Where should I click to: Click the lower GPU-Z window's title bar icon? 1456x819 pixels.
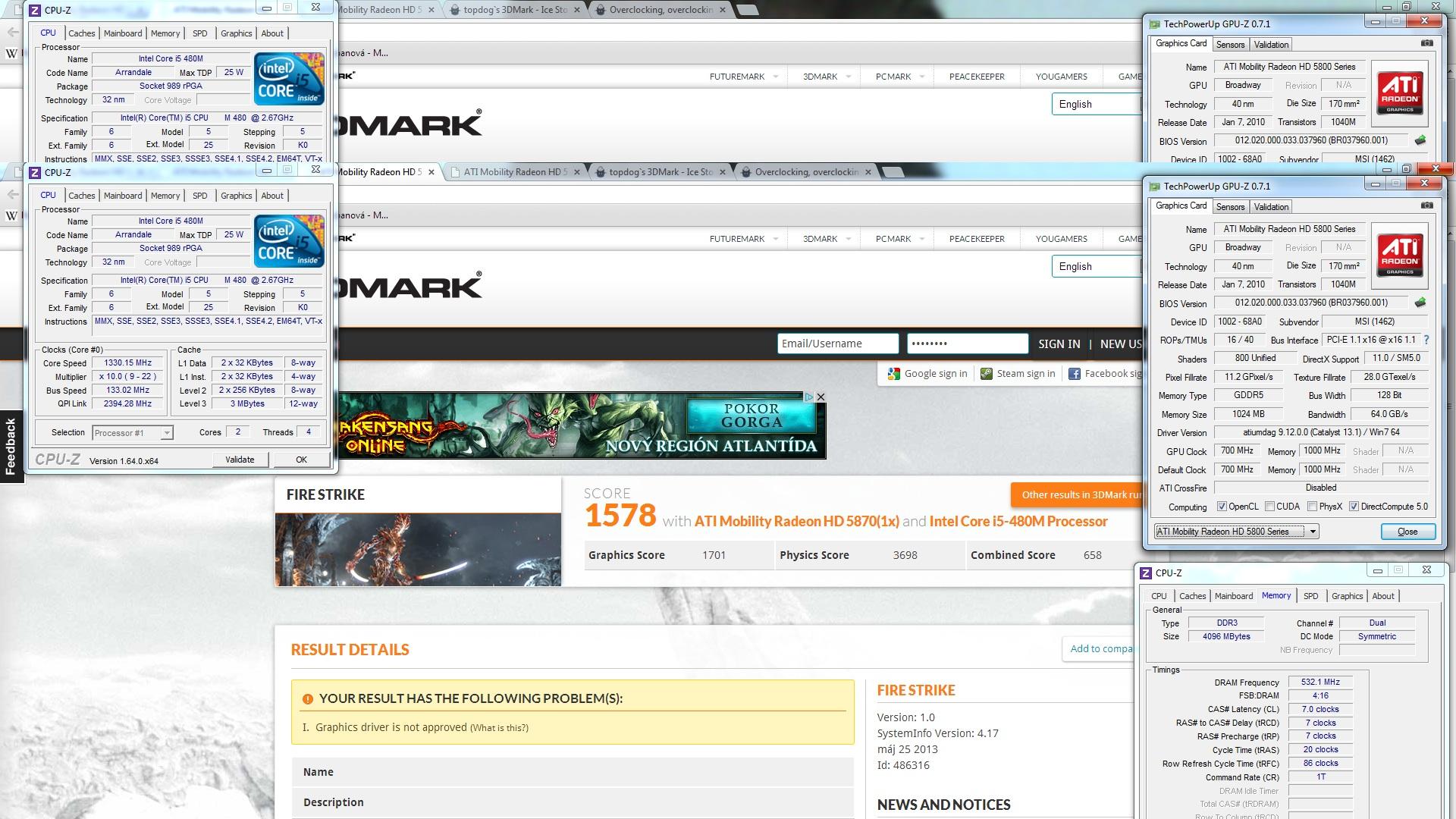pyautogui.click(x=1154, y=187)
